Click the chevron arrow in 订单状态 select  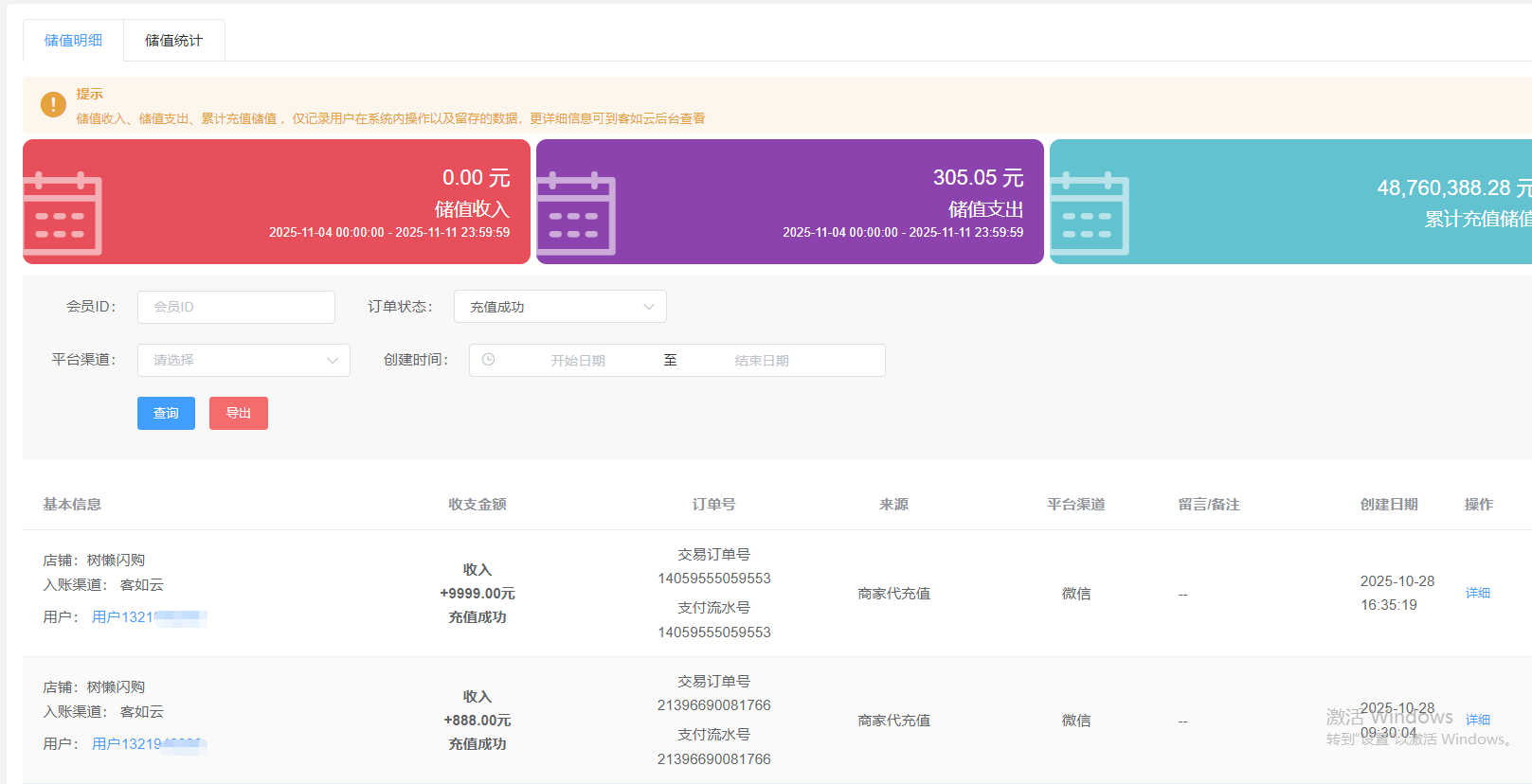tap(649, 307)
